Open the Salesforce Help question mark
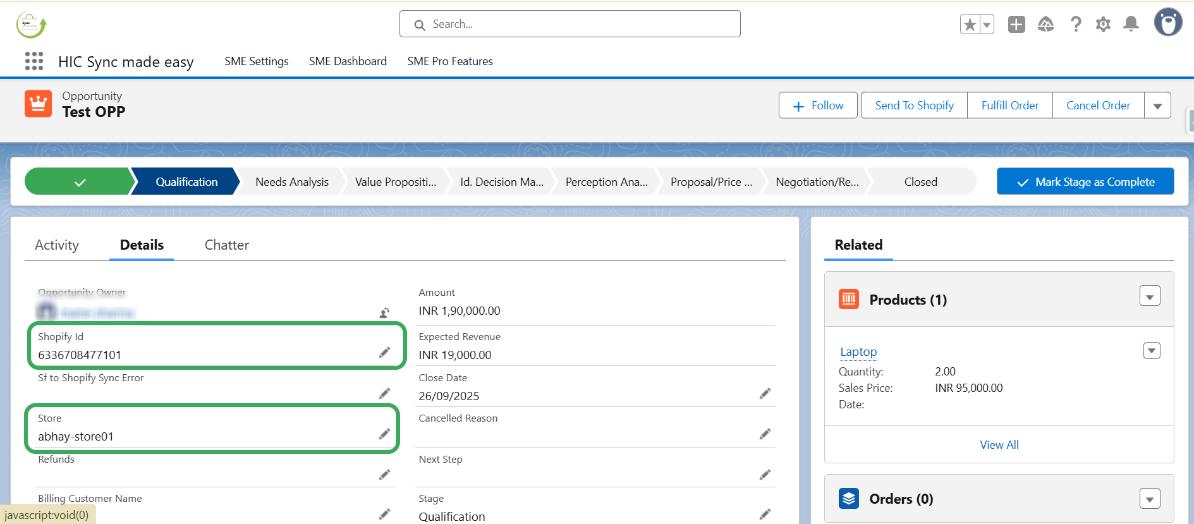Viewport: 1194px width, 524px height. (1076, 24)
